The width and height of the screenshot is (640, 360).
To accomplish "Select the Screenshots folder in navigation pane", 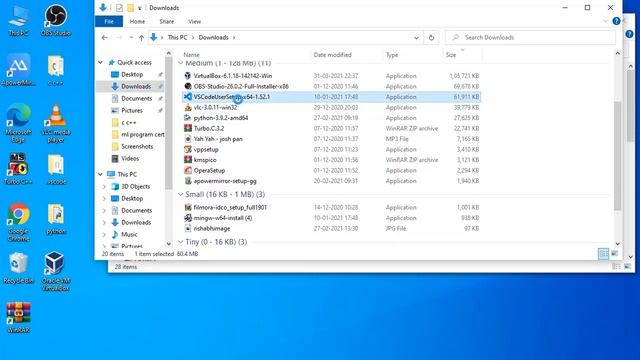I will point(137,147).
